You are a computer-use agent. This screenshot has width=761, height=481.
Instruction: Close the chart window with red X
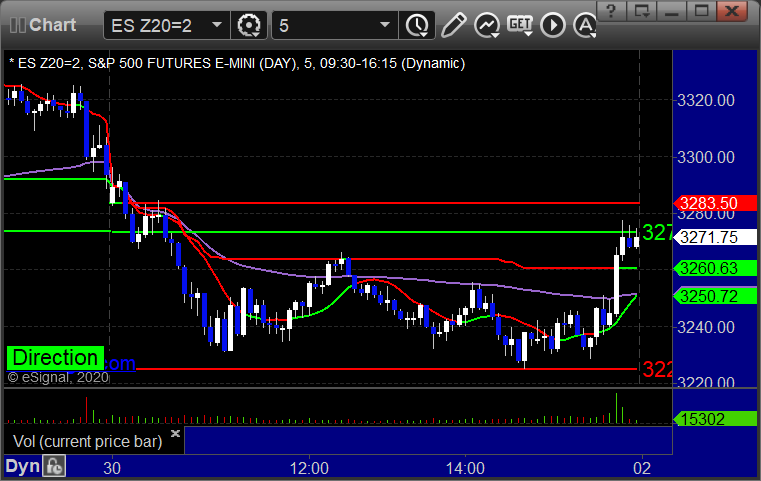[732, 11]
